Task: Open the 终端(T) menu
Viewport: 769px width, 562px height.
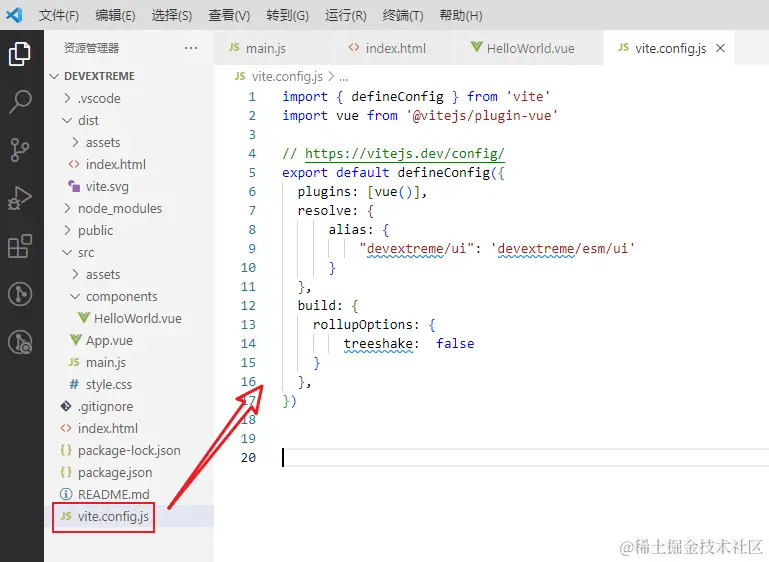Action: coord(403,16)
